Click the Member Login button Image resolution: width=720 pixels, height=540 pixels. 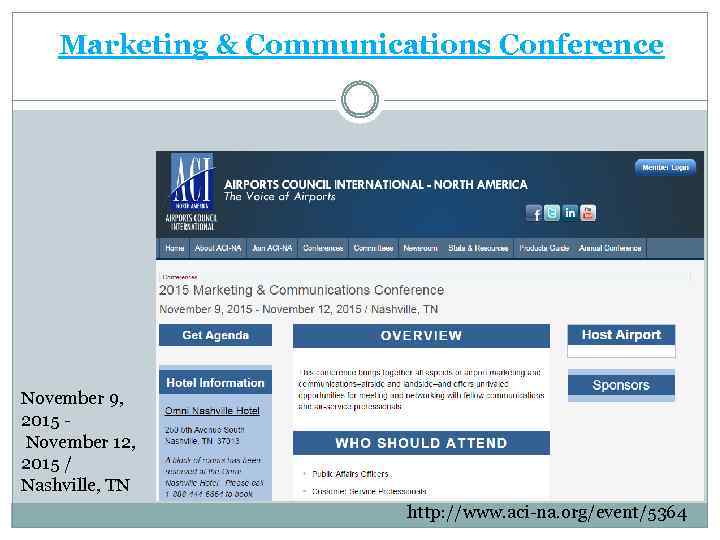665,168
